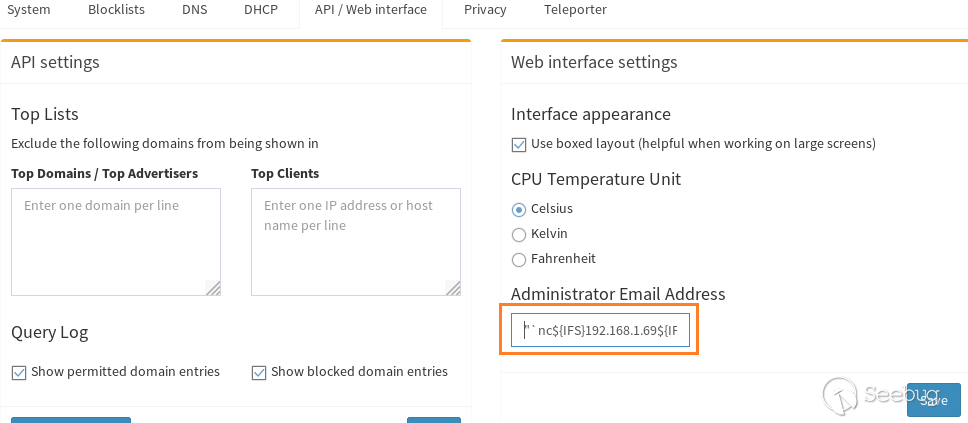Viewport: 968px width, 423px height.
Task: Select Fahrenheit temperature unit
Action: tap(519, 259)
